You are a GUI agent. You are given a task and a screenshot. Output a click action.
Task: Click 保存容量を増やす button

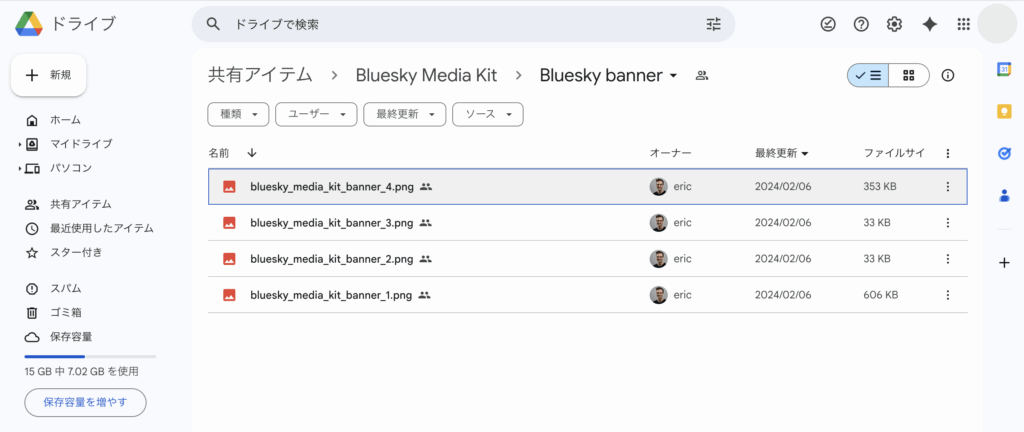click(86, 402)
